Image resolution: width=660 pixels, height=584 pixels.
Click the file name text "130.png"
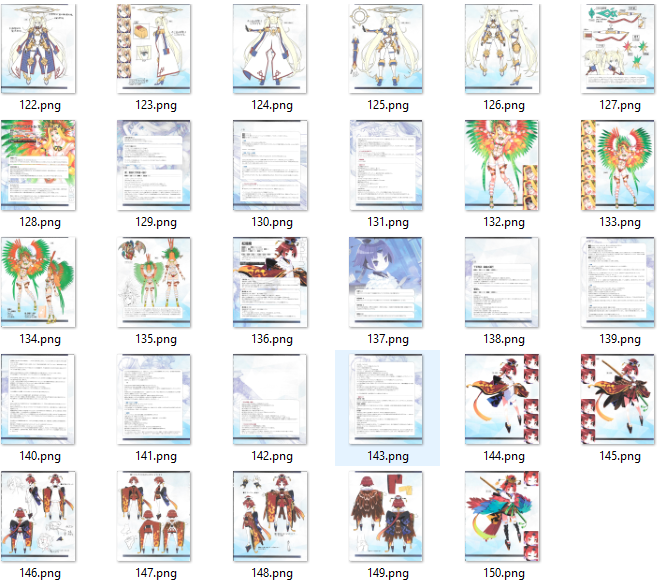(x=272, y=222)
